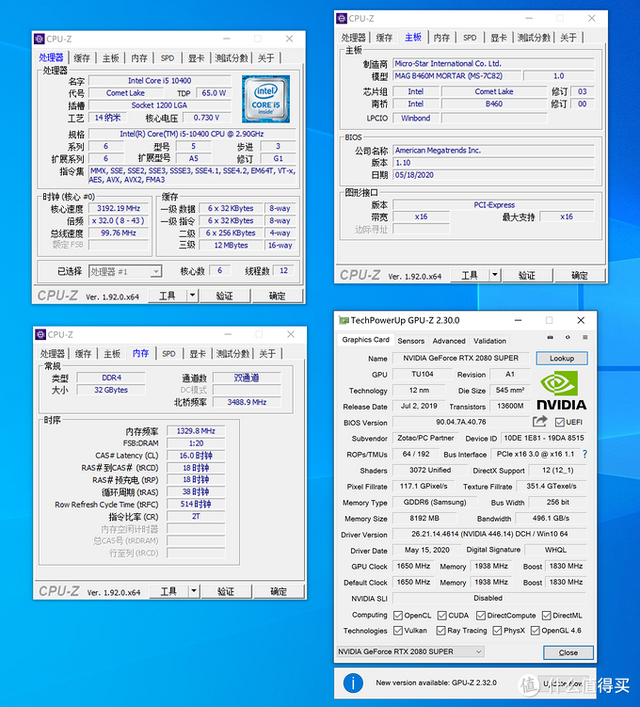Click CPU-Z icon in mainboard window title
The image size is (640, 707).
pos(342,18)
